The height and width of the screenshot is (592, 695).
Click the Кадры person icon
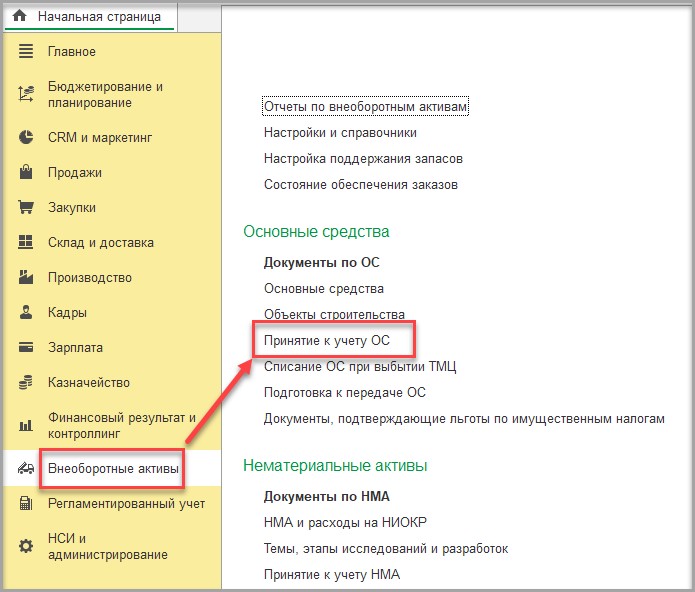(26, 312)
